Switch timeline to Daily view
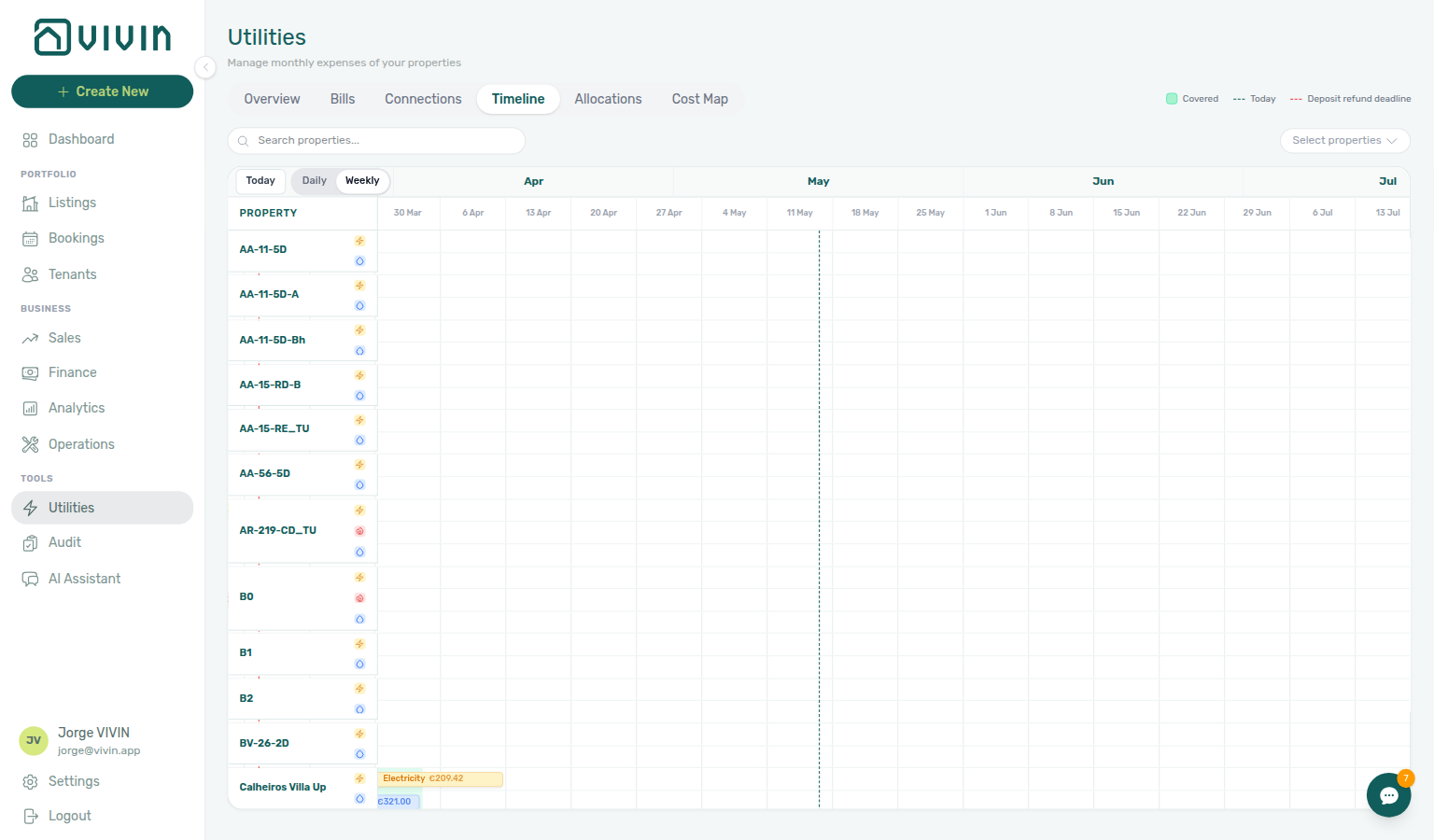Image resolution: width=1434 pixels, height=840 pixels. (315, 181)
